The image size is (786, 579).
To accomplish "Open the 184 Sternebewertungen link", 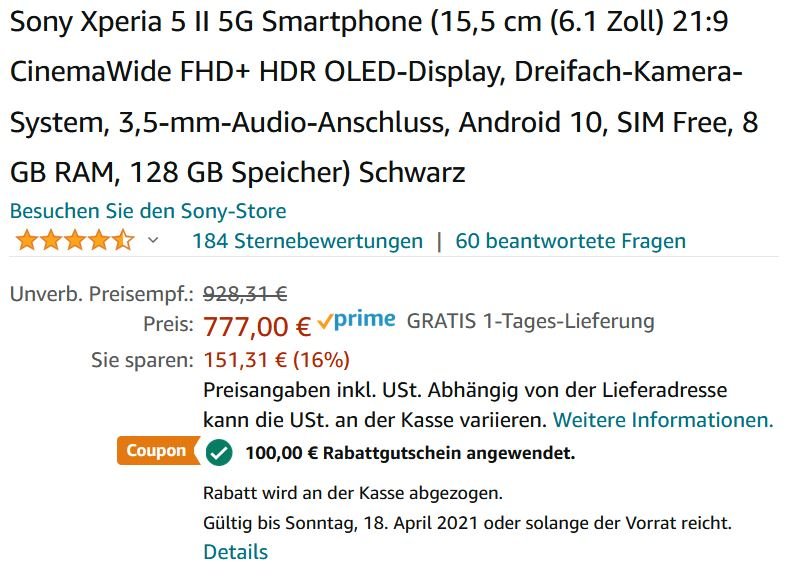I will click(308, 241).
